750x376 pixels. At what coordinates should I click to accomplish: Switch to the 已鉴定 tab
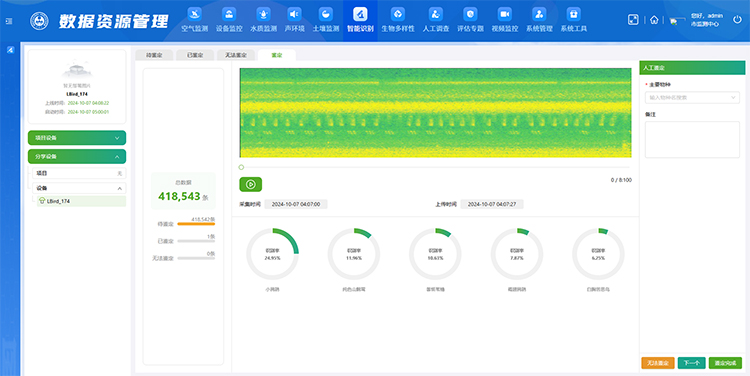195,55
